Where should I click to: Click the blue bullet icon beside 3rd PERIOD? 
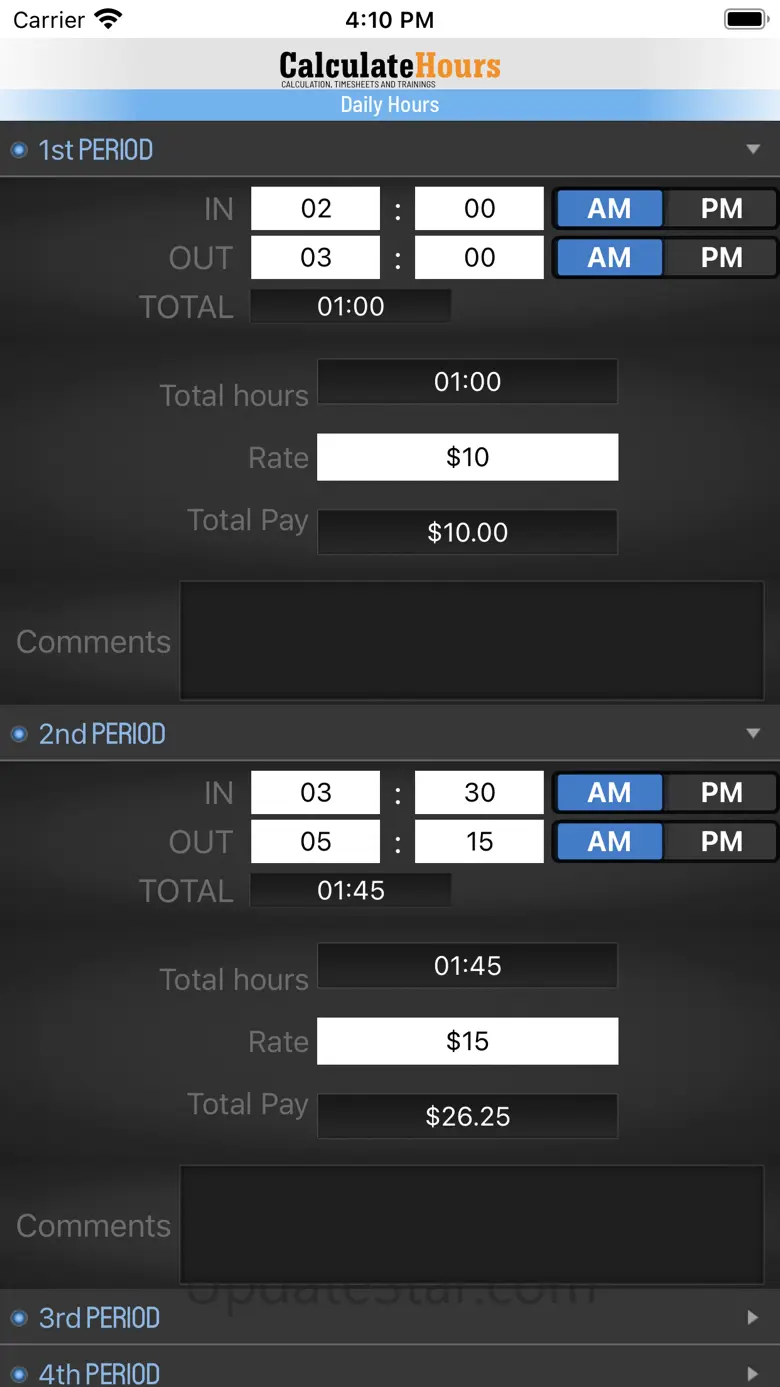[18, 1319]
